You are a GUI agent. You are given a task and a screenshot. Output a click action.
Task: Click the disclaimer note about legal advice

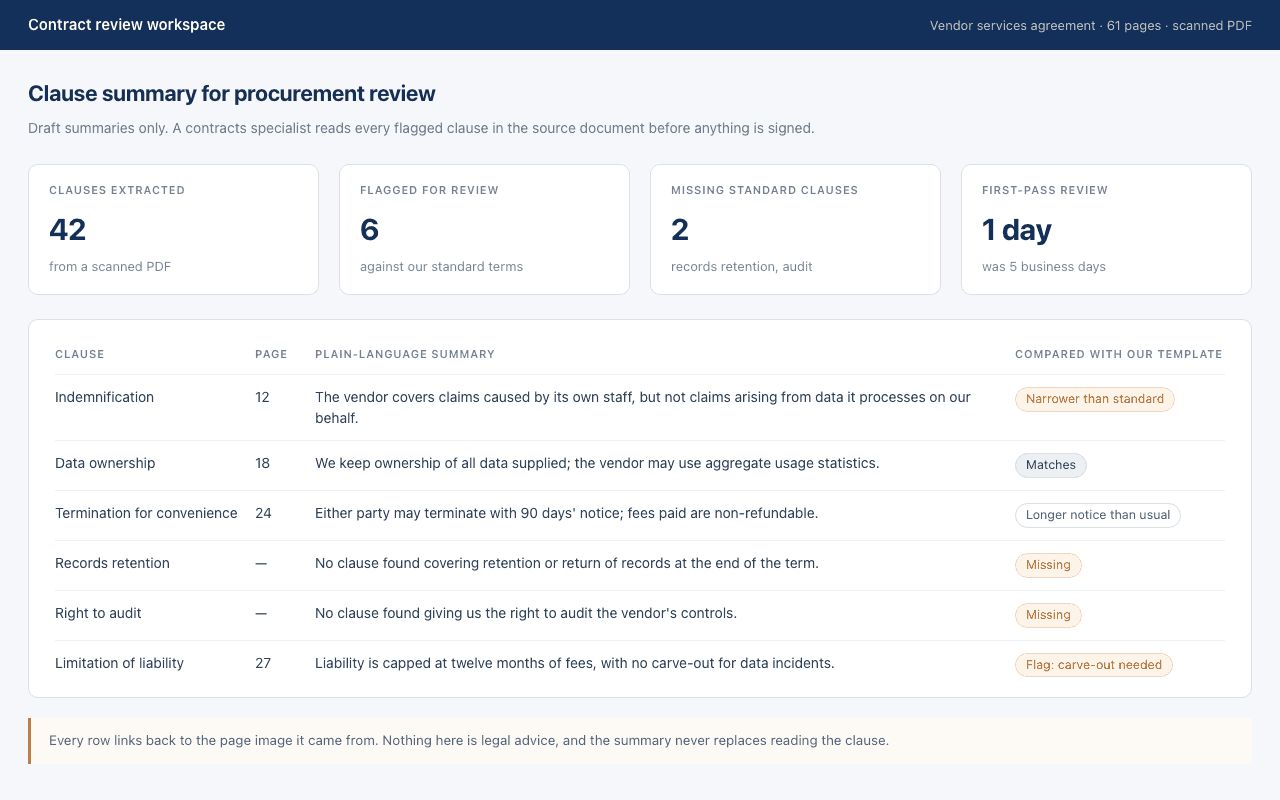(640, 741)
